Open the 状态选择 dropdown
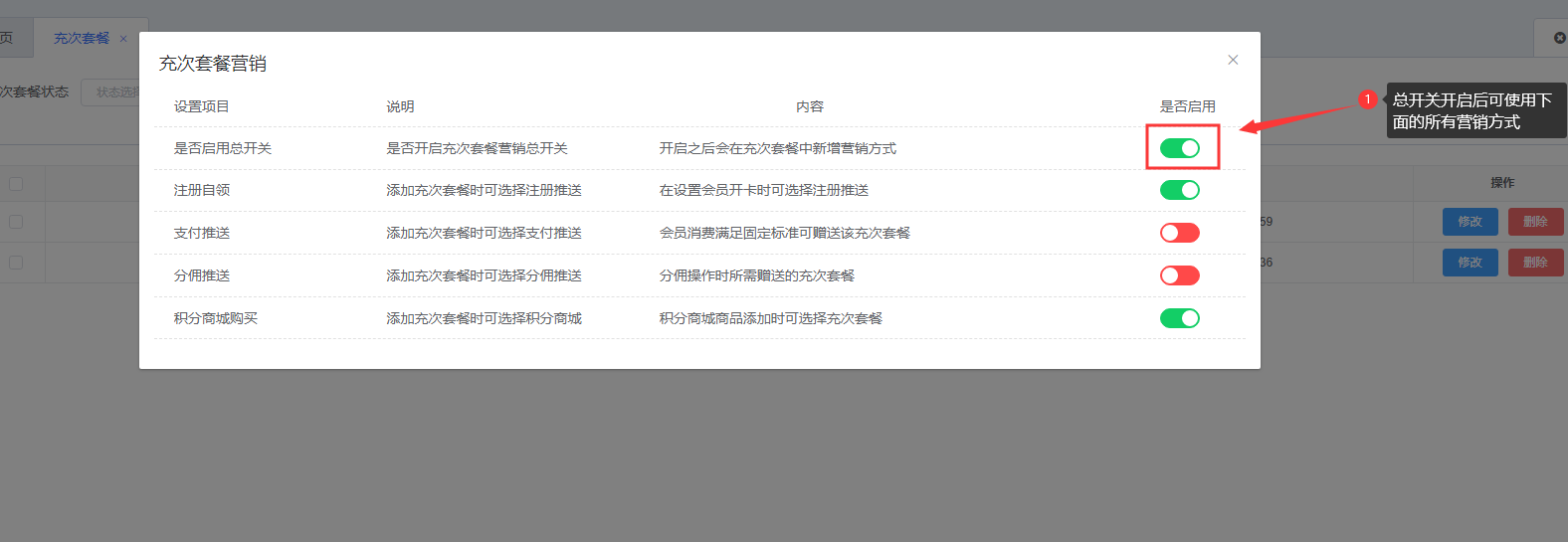 pos(110,91)
